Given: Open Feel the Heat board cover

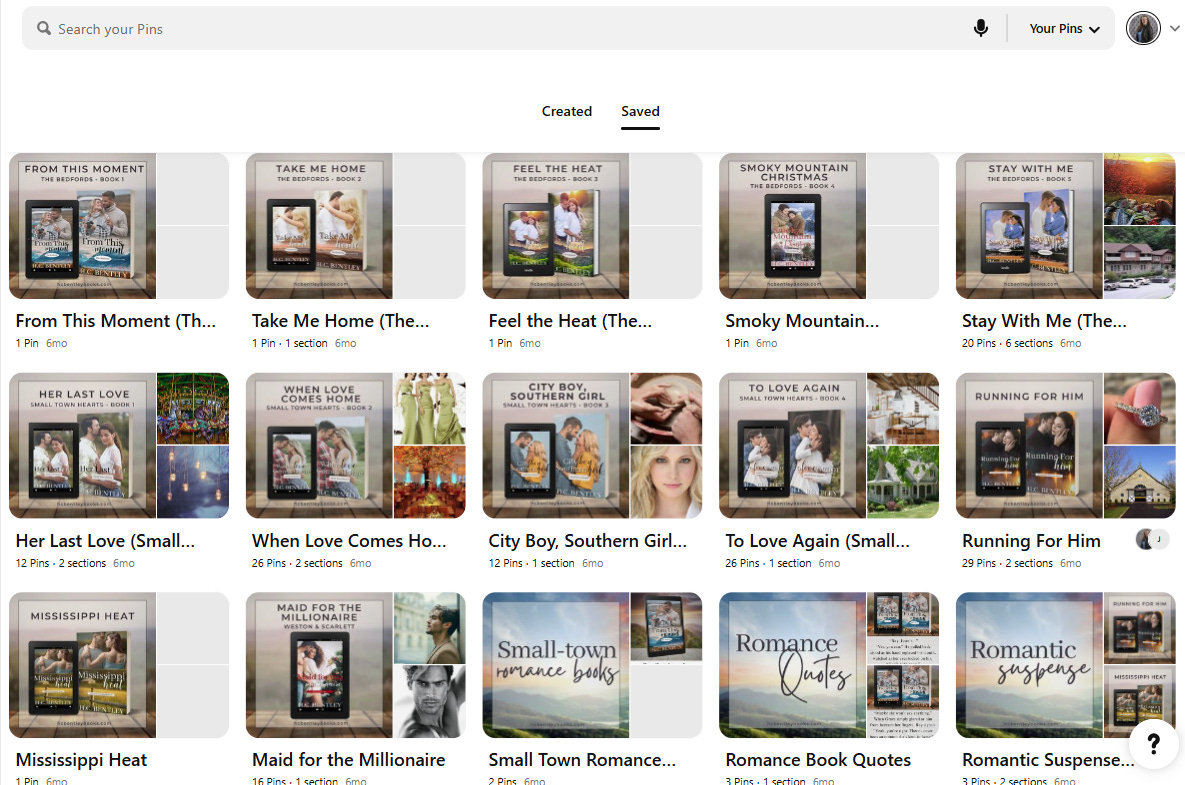Looking at the screenshot, I should pyautogui.click(x=555, y=226).
